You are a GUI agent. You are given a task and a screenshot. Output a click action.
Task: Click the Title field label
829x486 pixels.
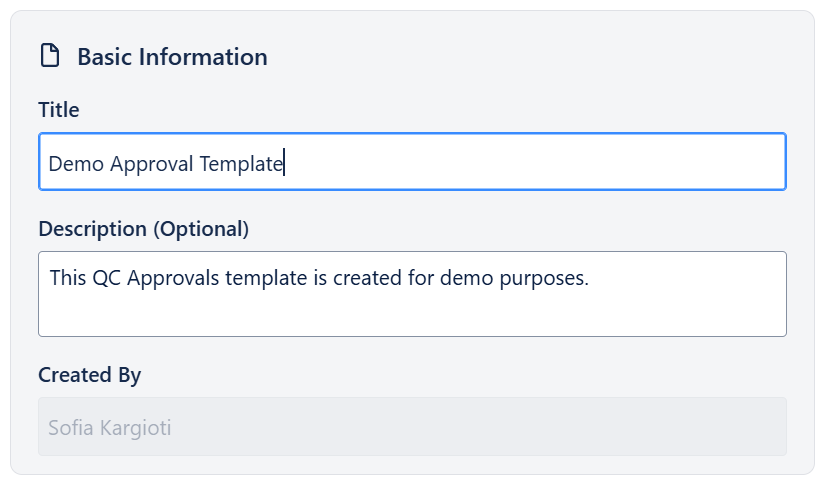[58, 109]
